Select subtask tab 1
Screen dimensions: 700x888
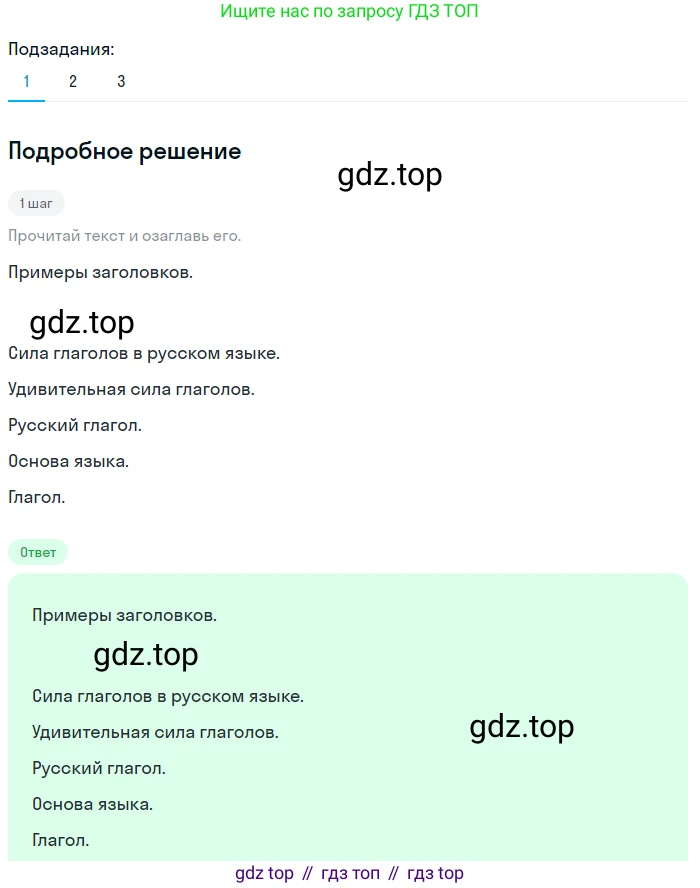pos(26,82)
